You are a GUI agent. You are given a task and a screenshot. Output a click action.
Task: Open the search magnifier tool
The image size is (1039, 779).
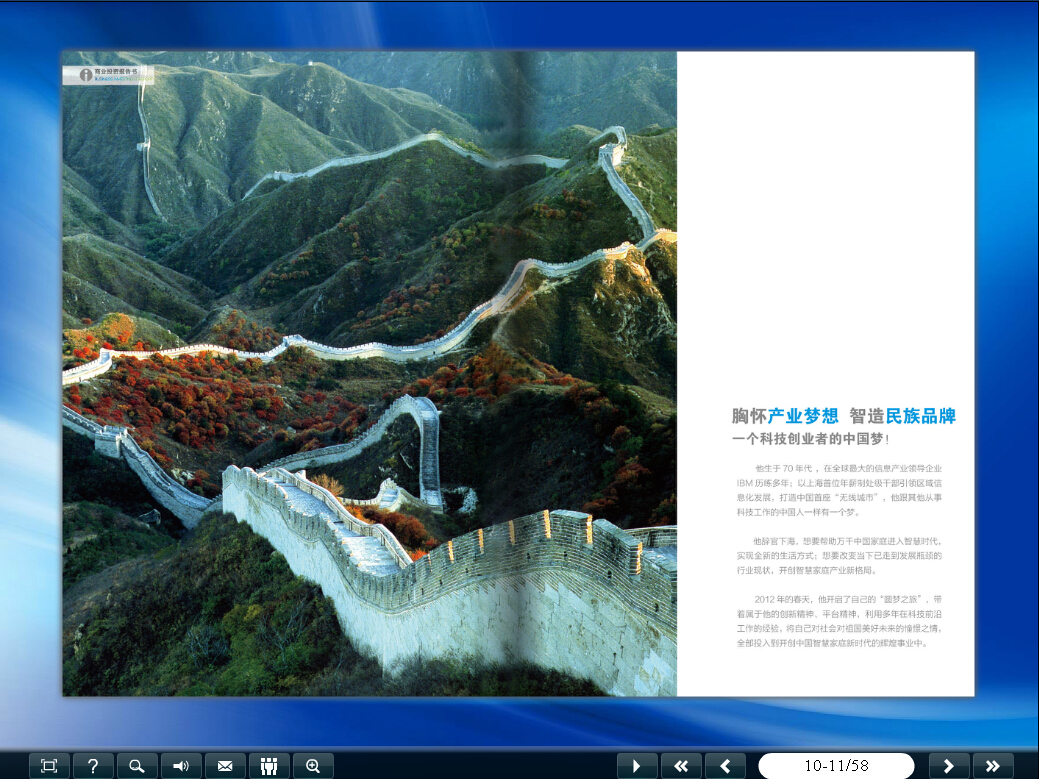pyautogui.click(x=137, y=766)
